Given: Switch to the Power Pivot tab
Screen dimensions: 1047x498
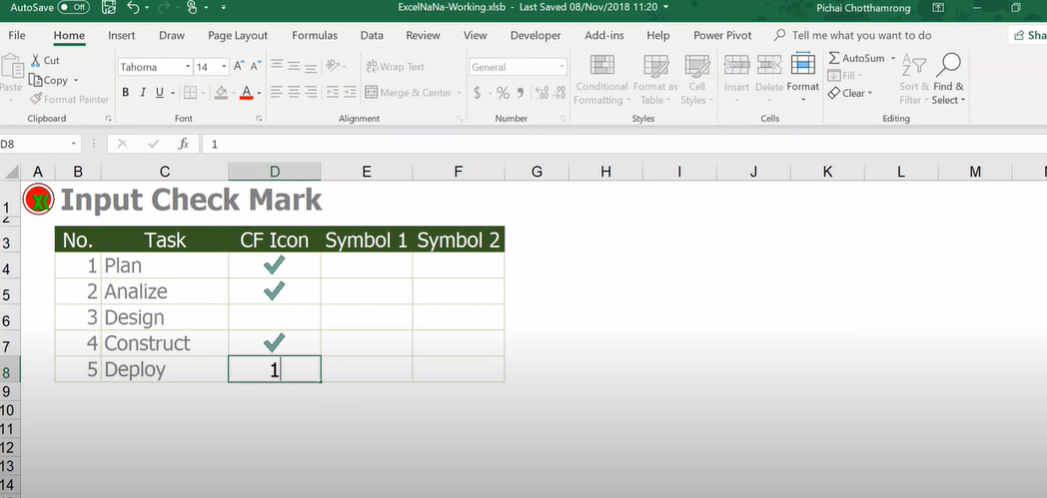Looking at the screenshot, I should tap(722, 35).
